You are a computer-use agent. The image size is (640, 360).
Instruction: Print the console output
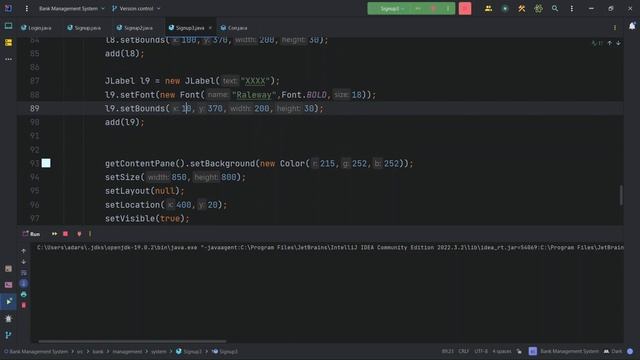point(24,294)
